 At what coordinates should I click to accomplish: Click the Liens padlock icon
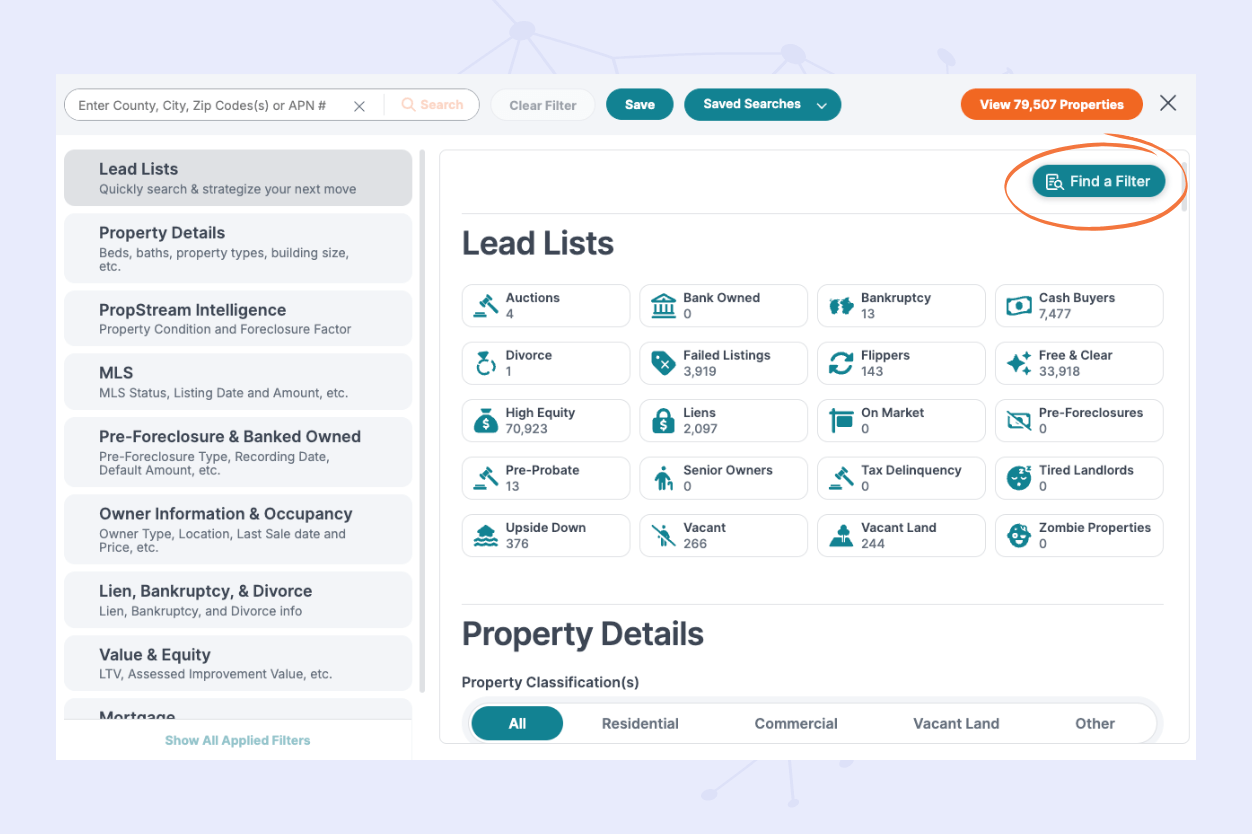click(x=663, y=420)
